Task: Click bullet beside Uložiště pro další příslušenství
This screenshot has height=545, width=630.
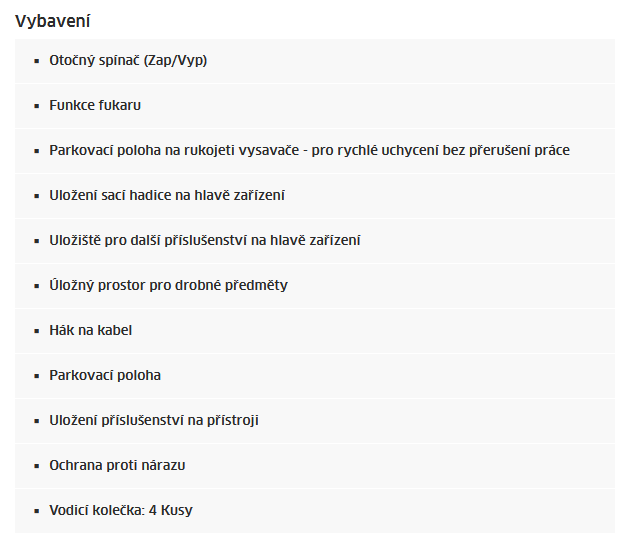Action: (37, 241)
